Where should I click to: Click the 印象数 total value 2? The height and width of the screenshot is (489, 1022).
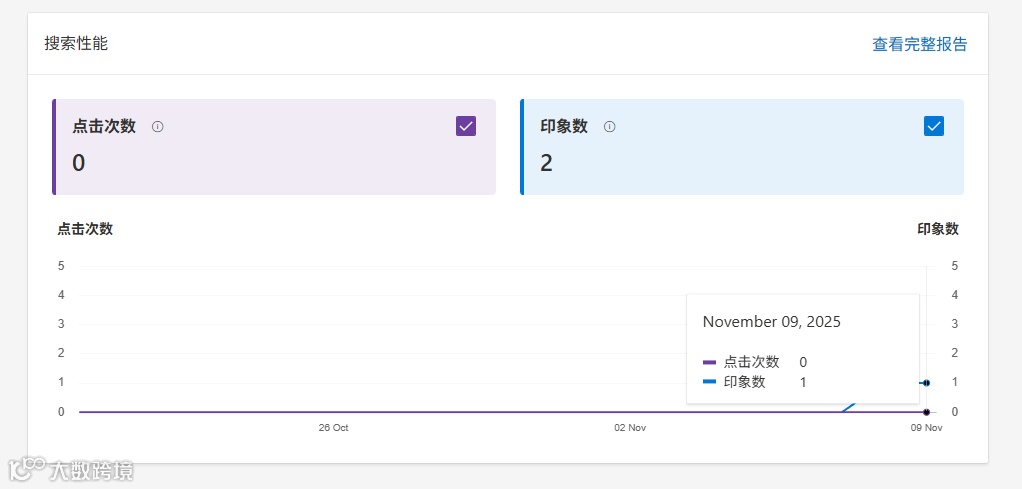(x=547, y=163)
